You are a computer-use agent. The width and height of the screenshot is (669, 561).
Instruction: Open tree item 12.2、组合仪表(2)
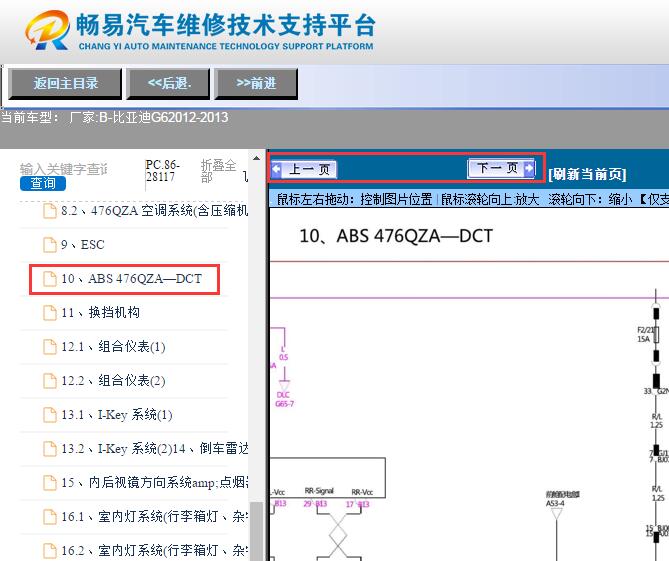coord(113,381)
